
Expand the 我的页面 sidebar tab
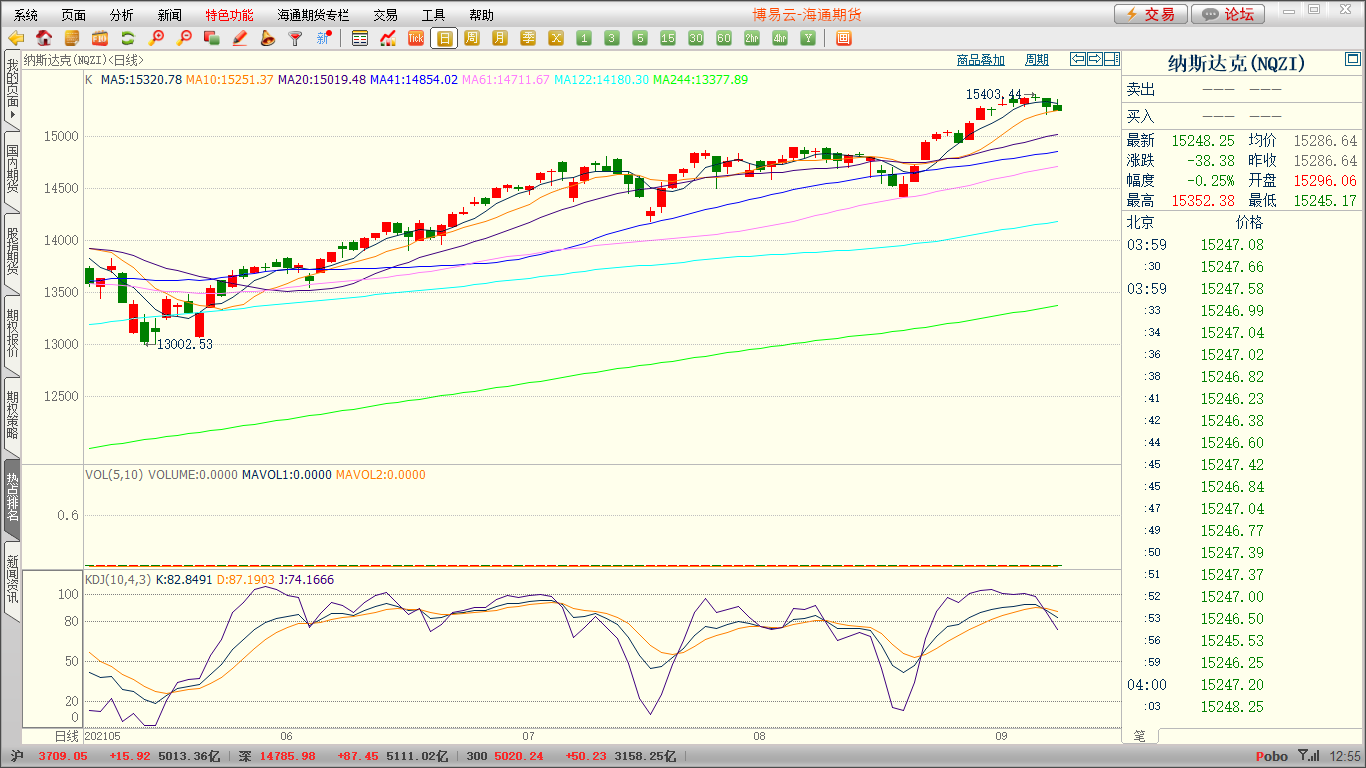pos(12,89)
